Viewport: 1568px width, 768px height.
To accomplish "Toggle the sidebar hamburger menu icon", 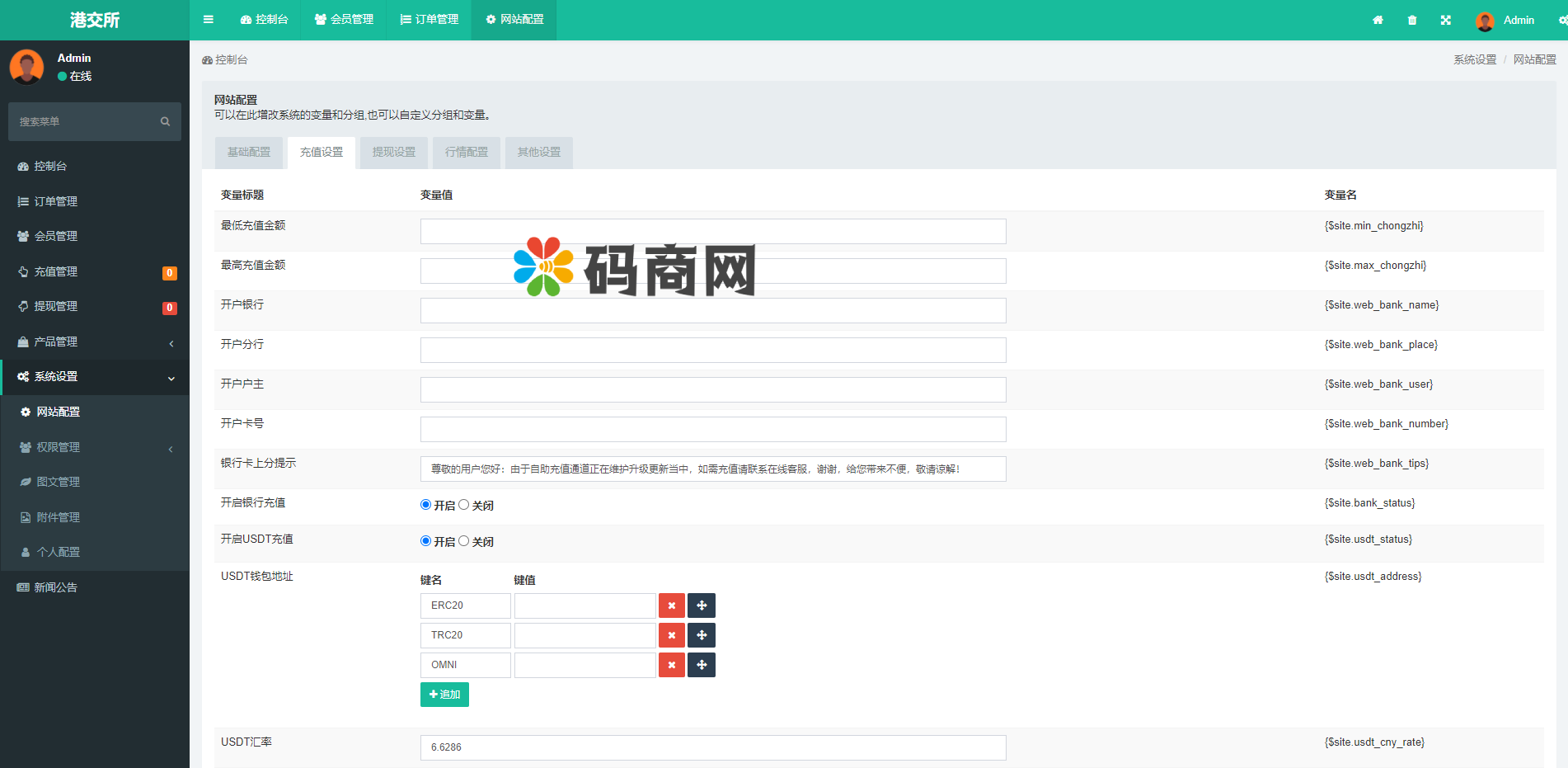I will tap(209, 20).
